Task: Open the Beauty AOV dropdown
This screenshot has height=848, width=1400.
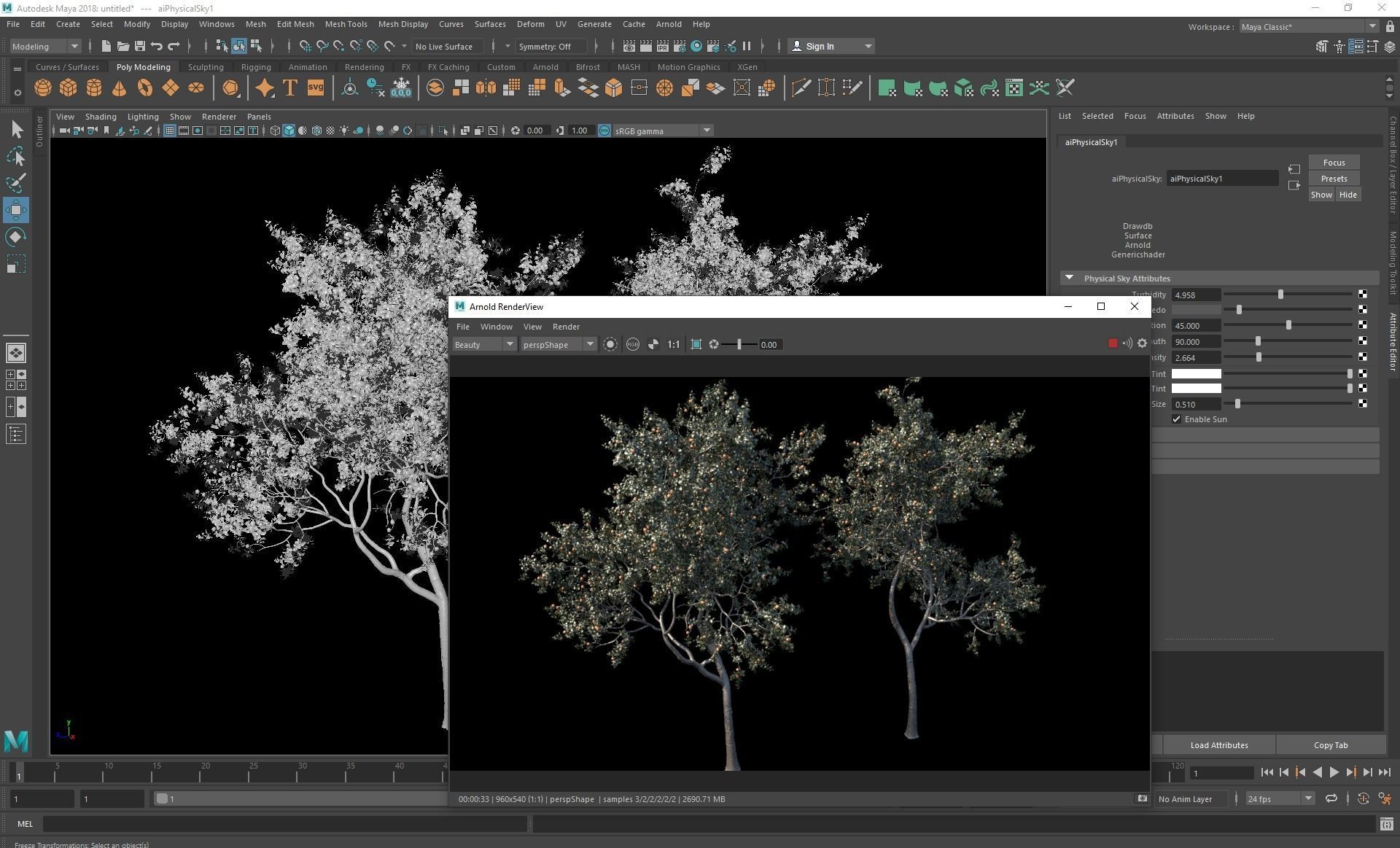Action: coord(484,344)
